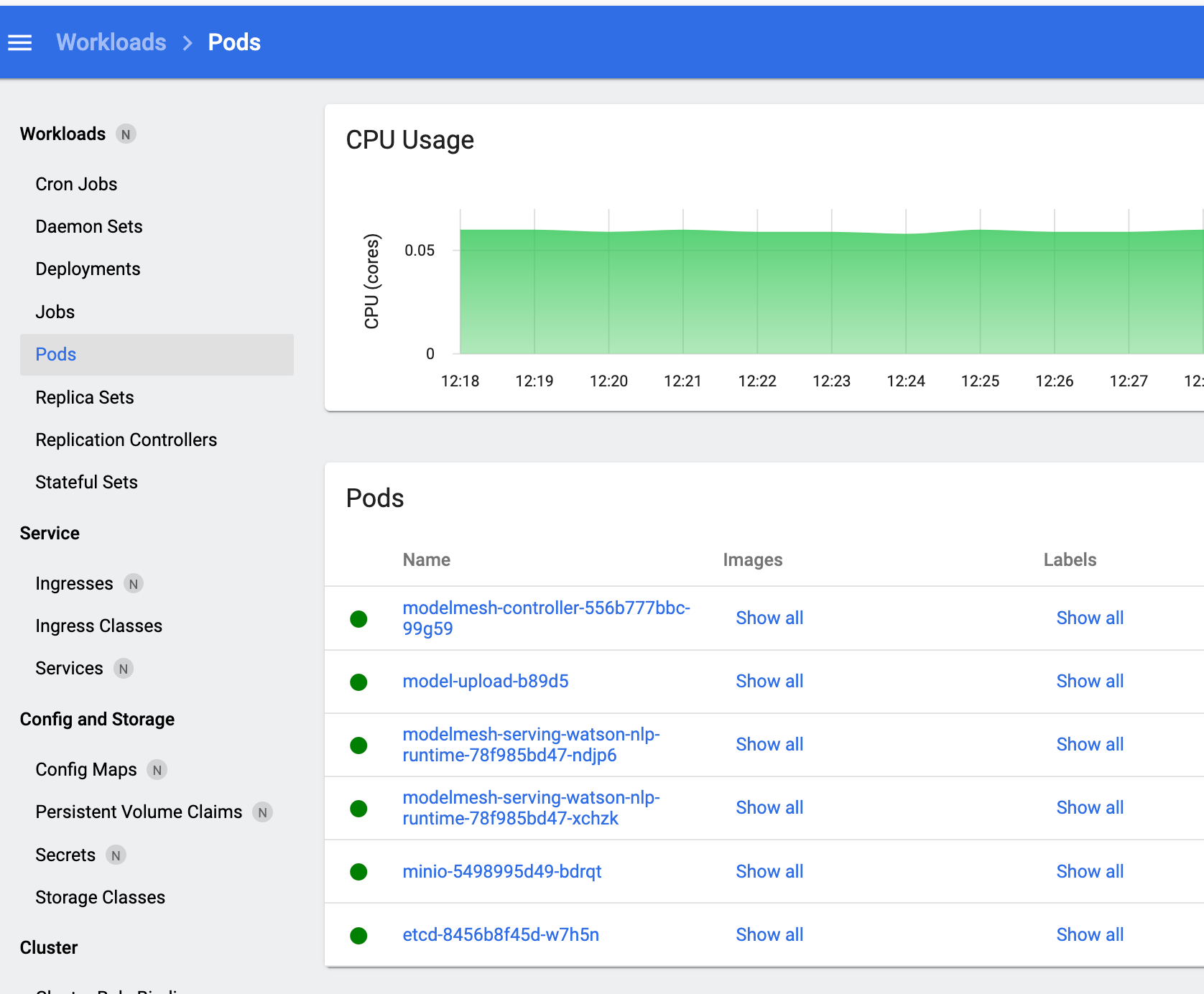1204x994 pixels.
Task: Click the N badge next to Services
Action: (124, 668)
